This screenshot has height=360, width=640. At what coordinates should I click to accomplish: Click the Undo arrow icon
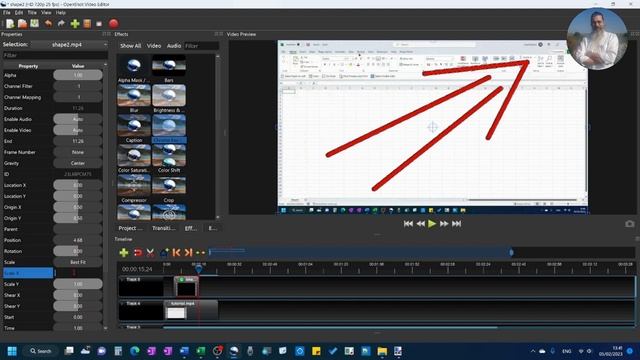click(x=49, y=24)
